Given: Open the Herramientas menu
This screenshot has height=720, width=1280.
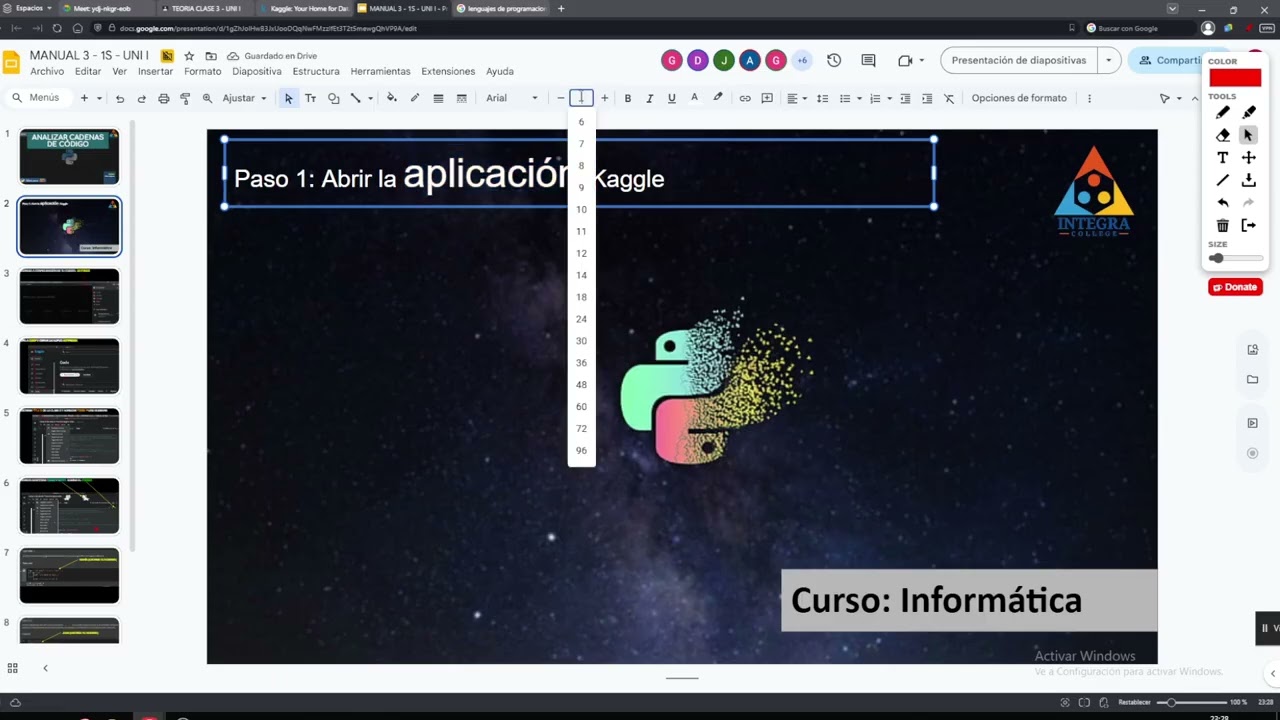Looking at the screenshot, I should [x=380, y=72].
